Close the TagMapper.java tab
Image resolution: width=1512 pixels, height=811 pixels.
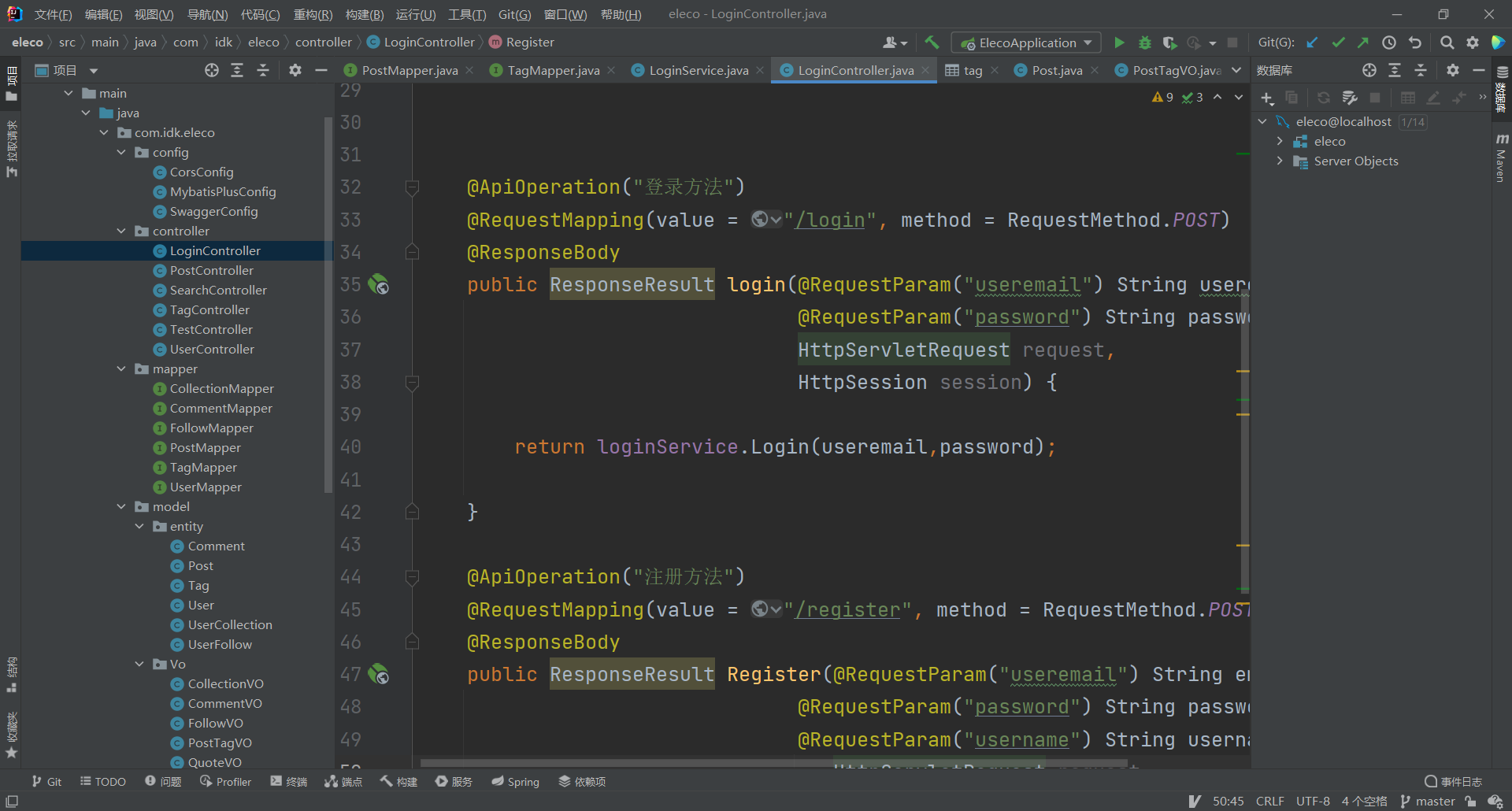[x=611, y=70]
